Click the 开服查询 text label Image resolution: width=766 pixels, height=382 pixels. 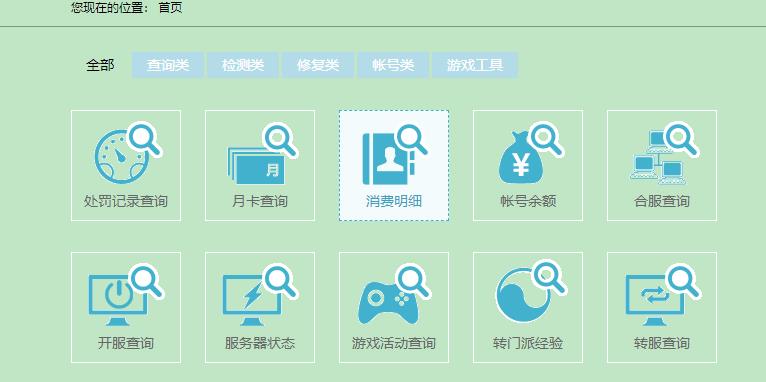click(126, 343)
